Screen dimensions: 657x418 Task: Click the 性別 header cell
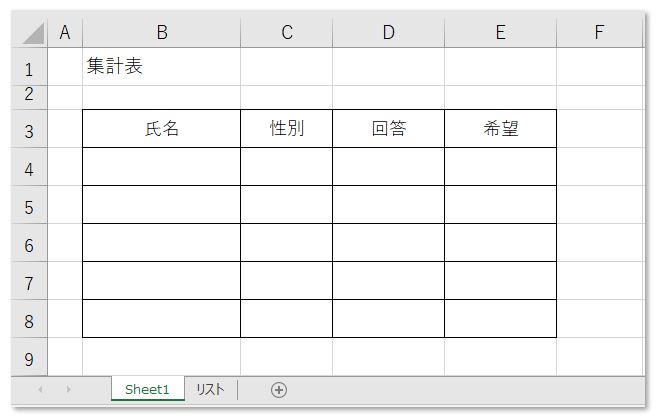point(287,129)
